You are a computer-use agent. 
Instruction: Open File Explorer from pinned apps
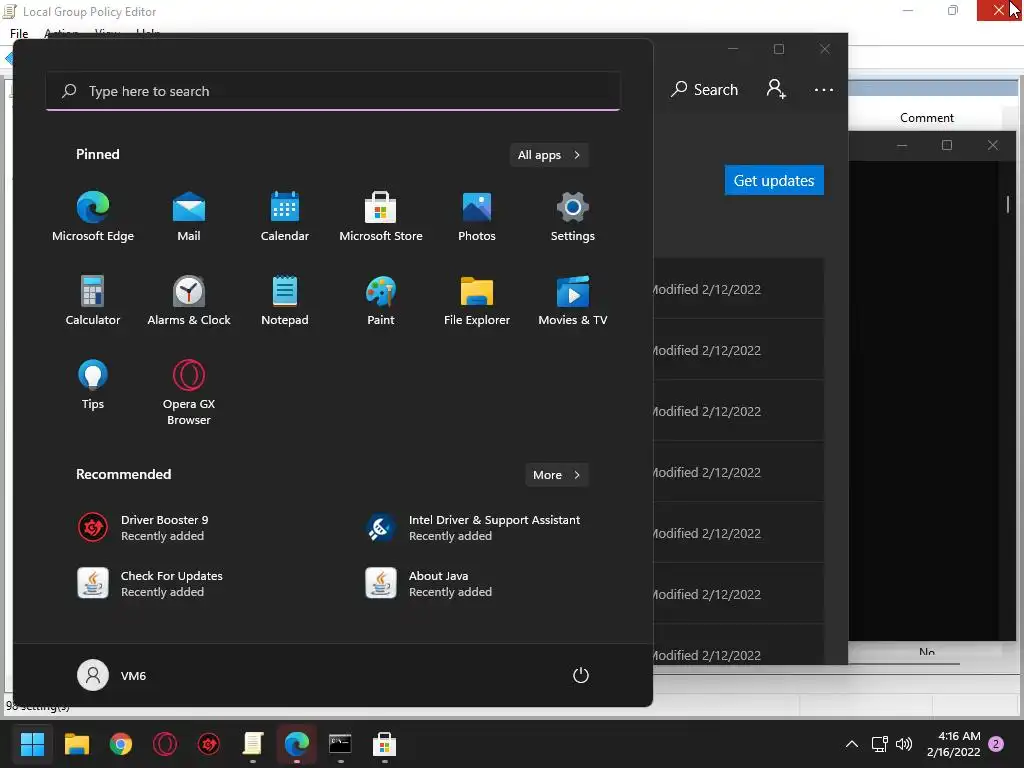tap(477, 301)
